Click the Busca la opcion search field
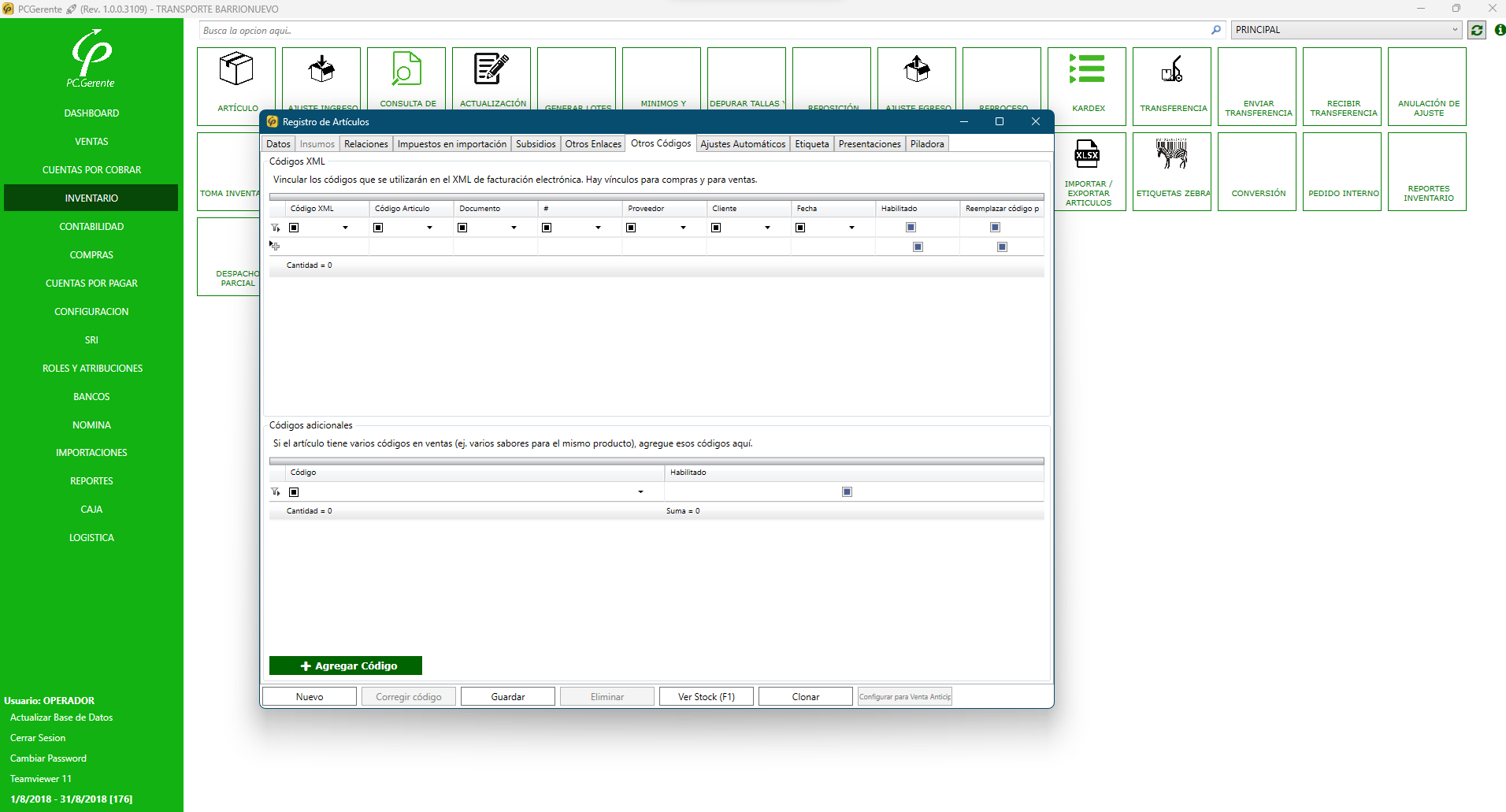The height and width of the screenshot is (812, 1506). 705,31
